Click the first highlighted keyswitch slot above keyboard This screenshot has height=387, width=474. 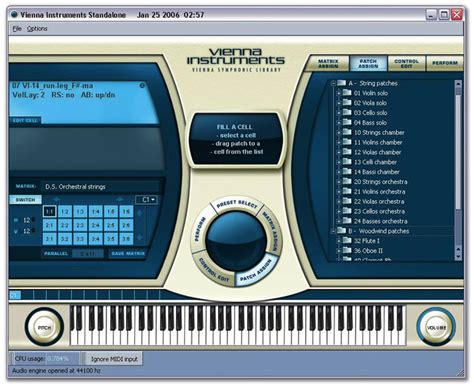(15, 295)
